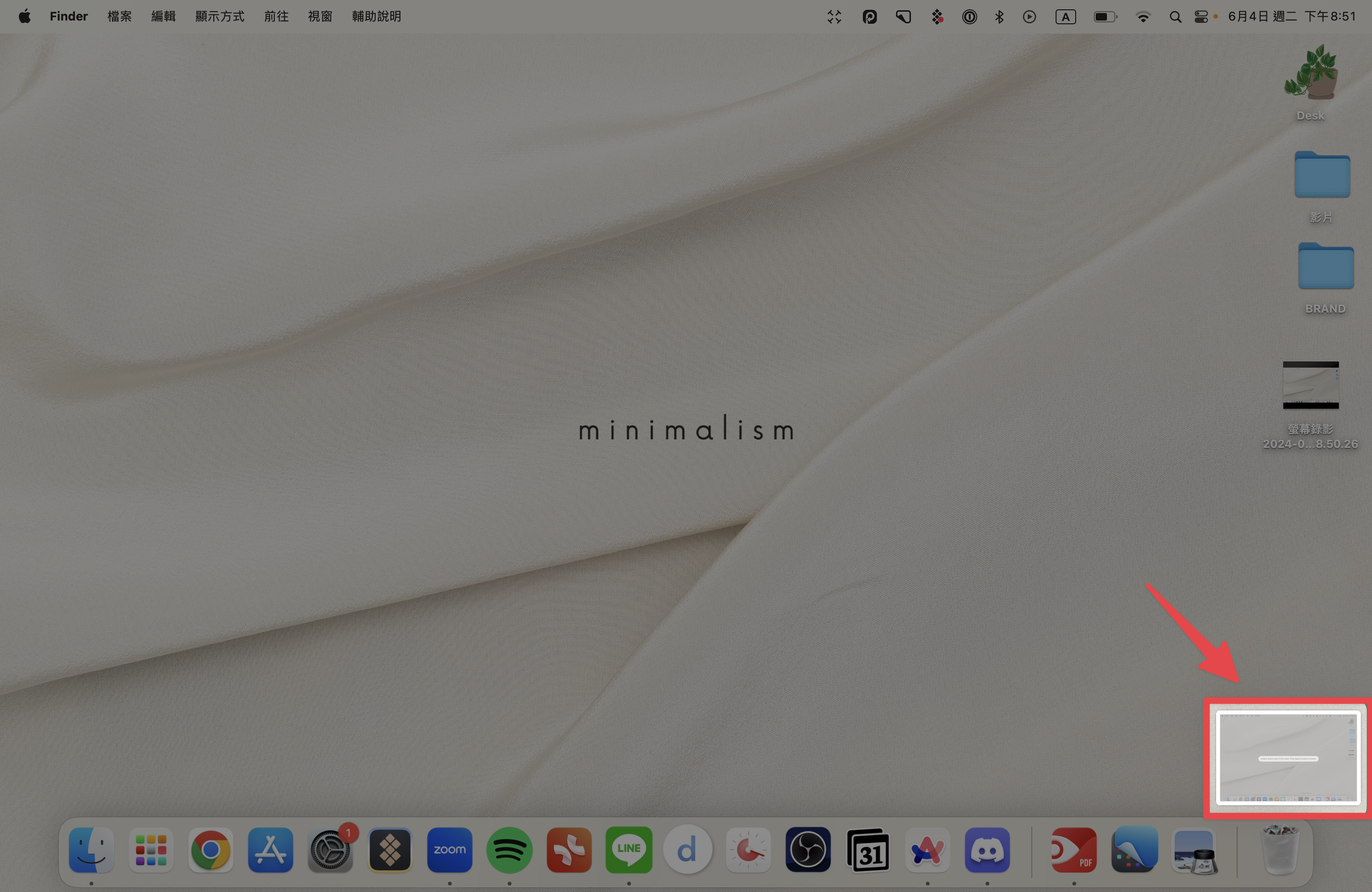
Task: Launch the Zoom app from the Dock
Action: 450,850
